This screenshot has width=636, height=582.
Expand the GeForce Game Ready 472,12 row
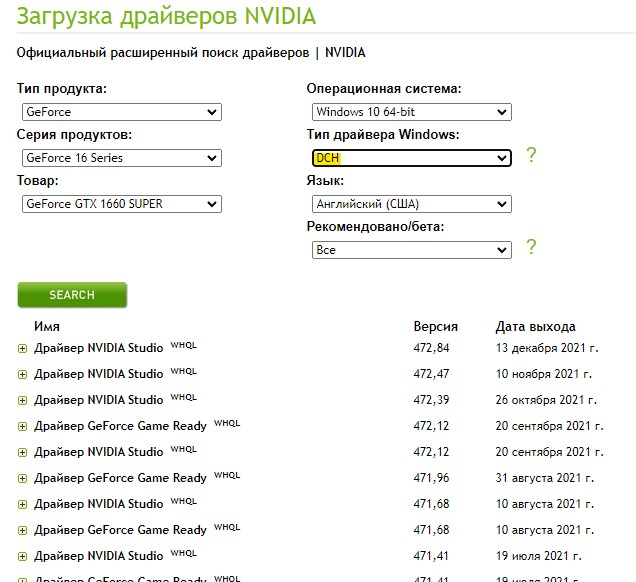tap(22, 426)
